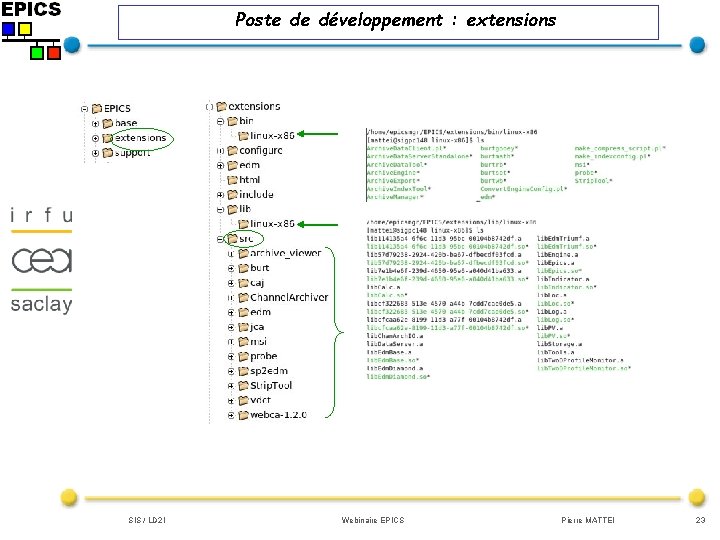Click the support folder icon
Screen dimensions: 720x540
107,153
